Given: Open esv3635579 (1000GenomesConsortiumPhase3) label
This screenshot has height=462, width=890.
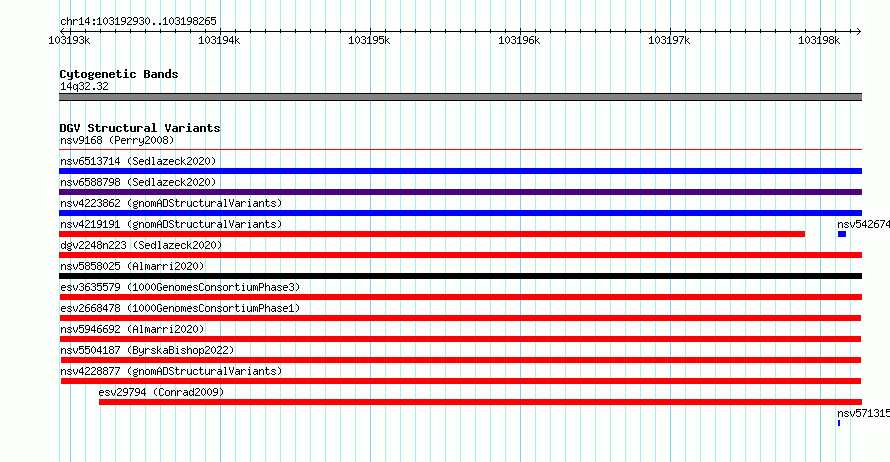Looking at the screenshot, I should pos(180,287).
